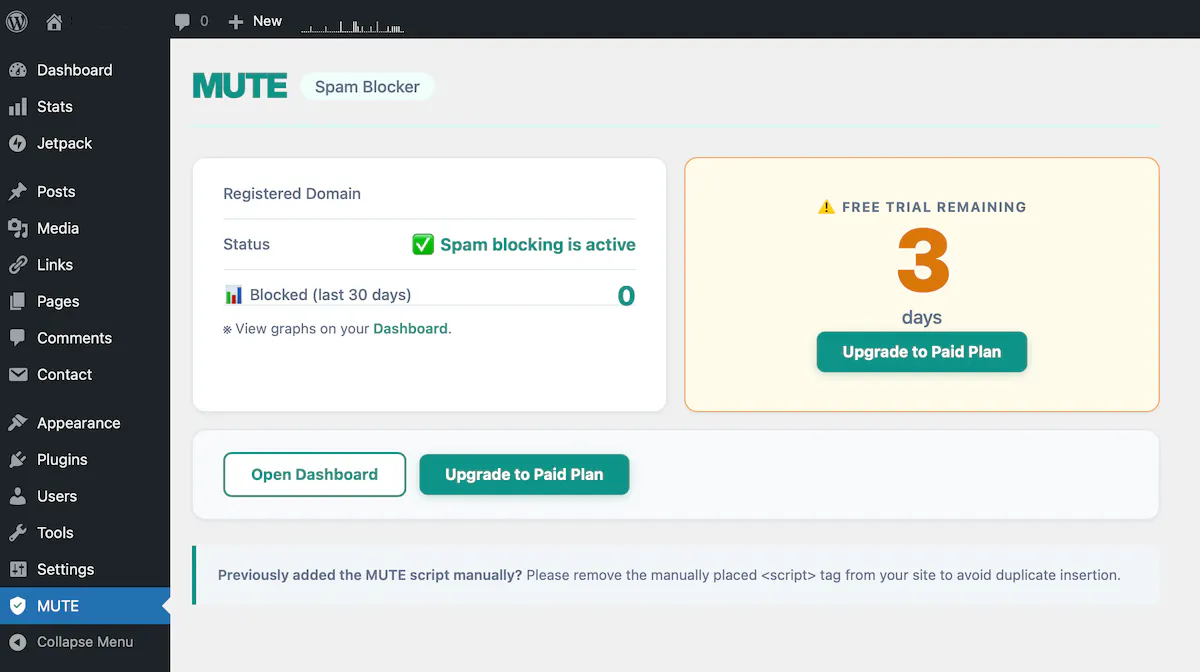This screenshot has height=672, width=1200.
Task: Click the blocked count value 0
Action: point(626,296)
